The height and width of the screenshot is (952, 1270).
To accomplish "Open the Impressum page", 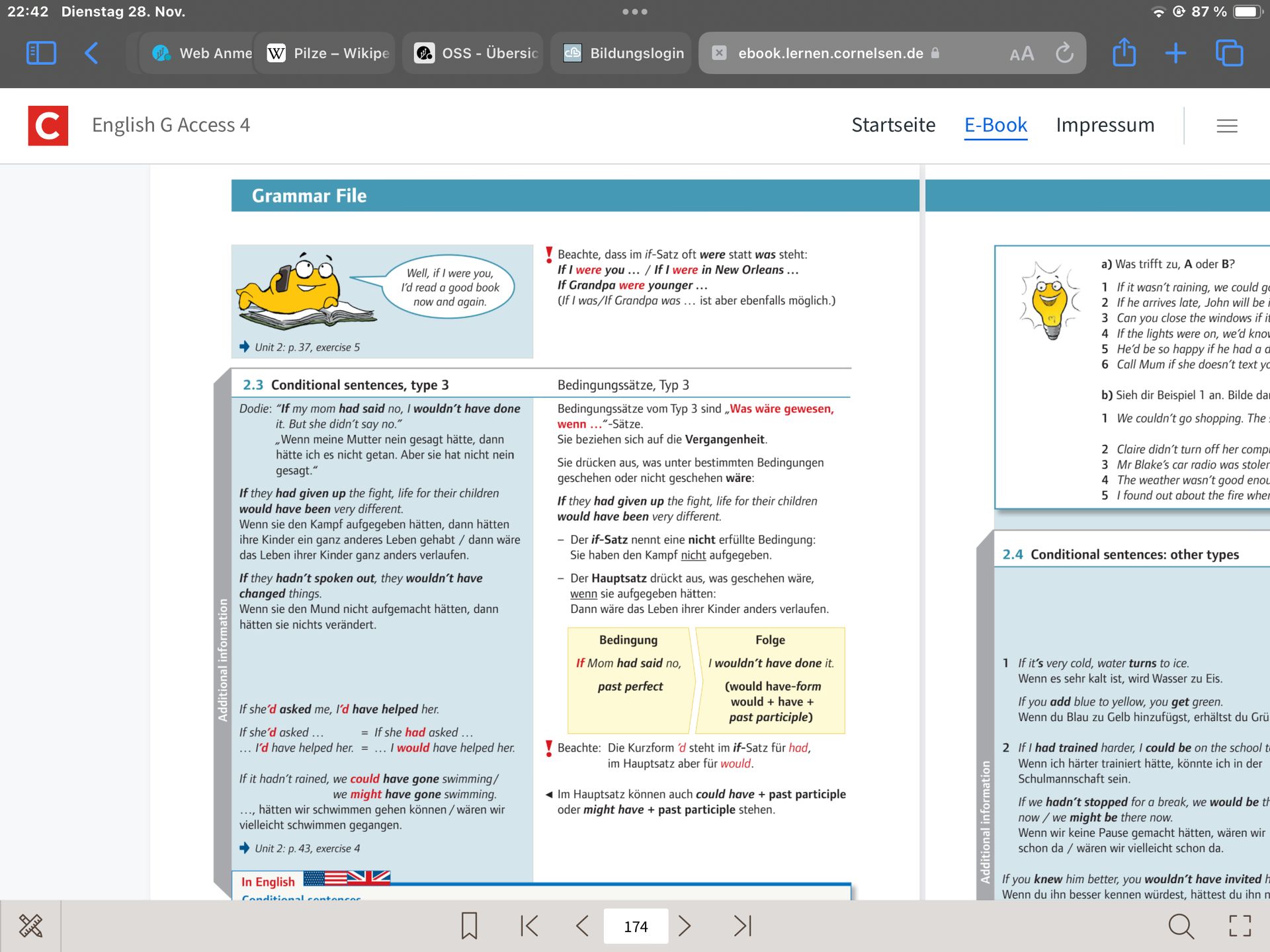I will pos(1105,125).
